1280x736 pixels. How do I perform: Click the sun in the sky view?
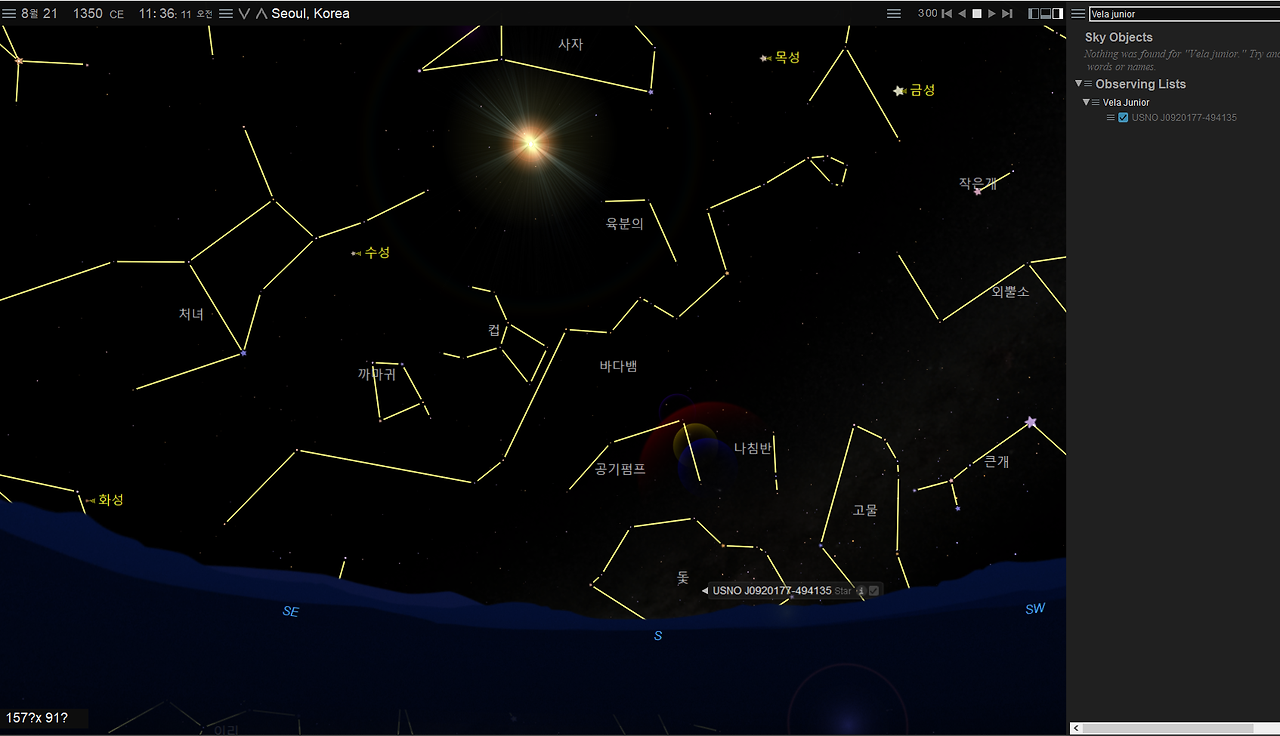[530, 143]
